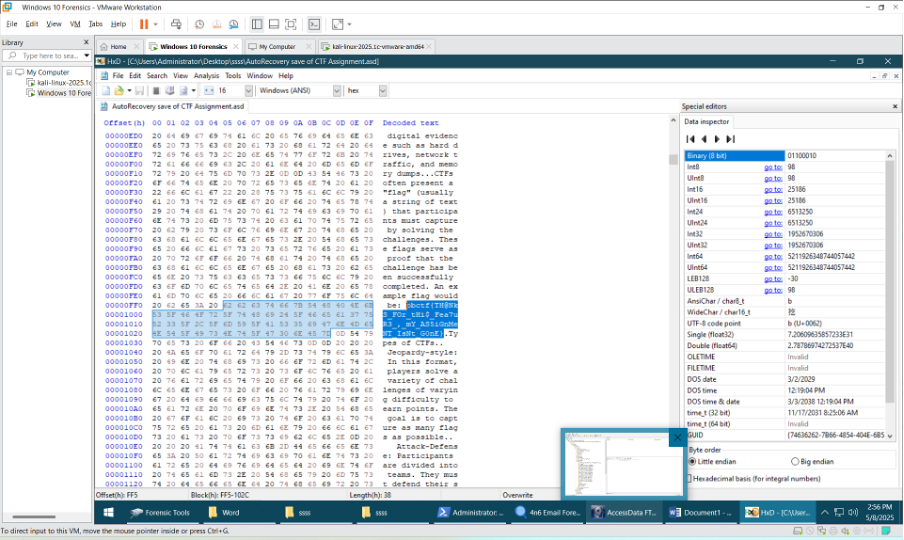
Task: Open the hex offset base dropdown
Action: [x=382, y=90]
